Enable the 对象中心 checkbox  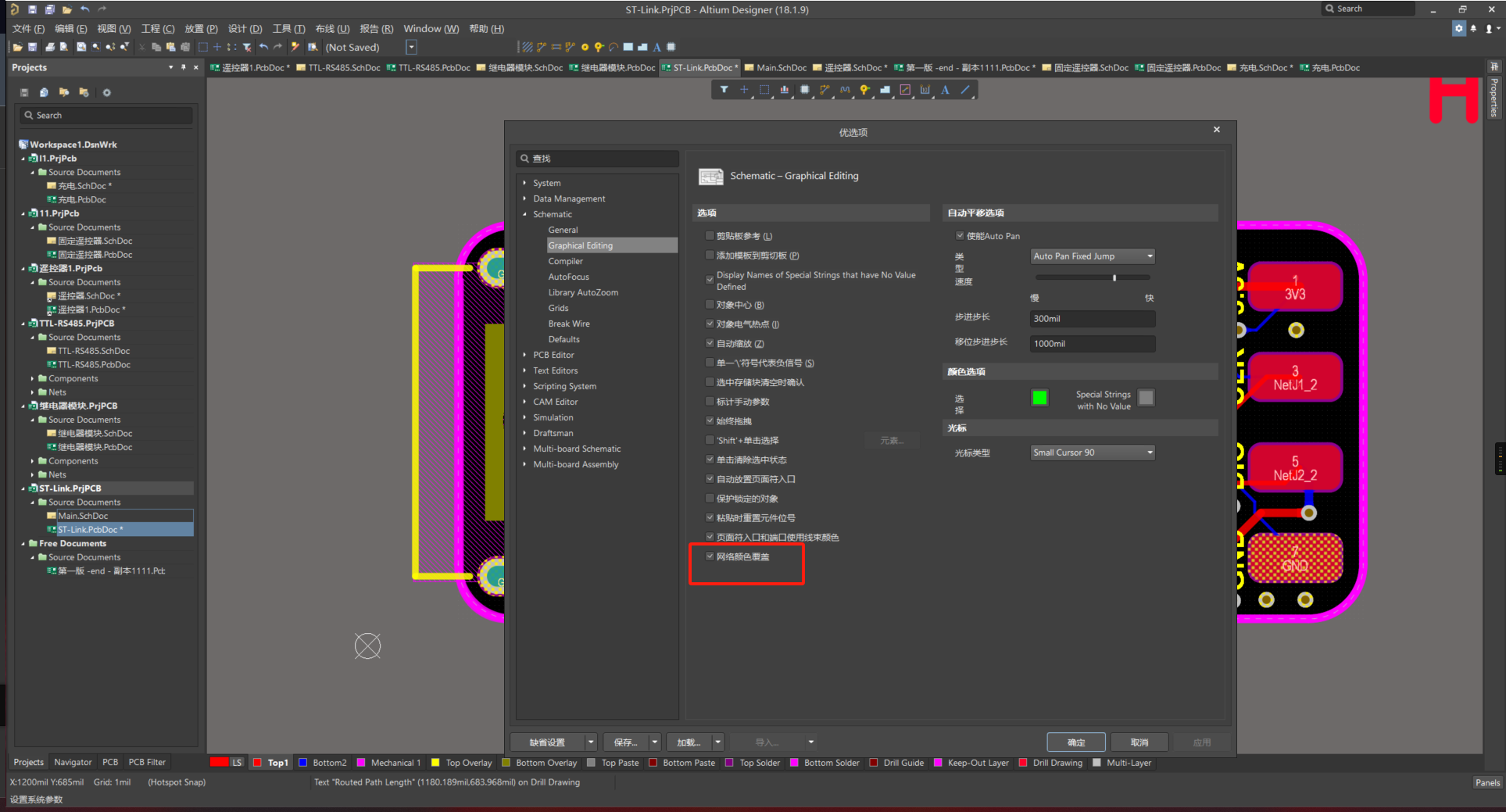coord(710,305)
